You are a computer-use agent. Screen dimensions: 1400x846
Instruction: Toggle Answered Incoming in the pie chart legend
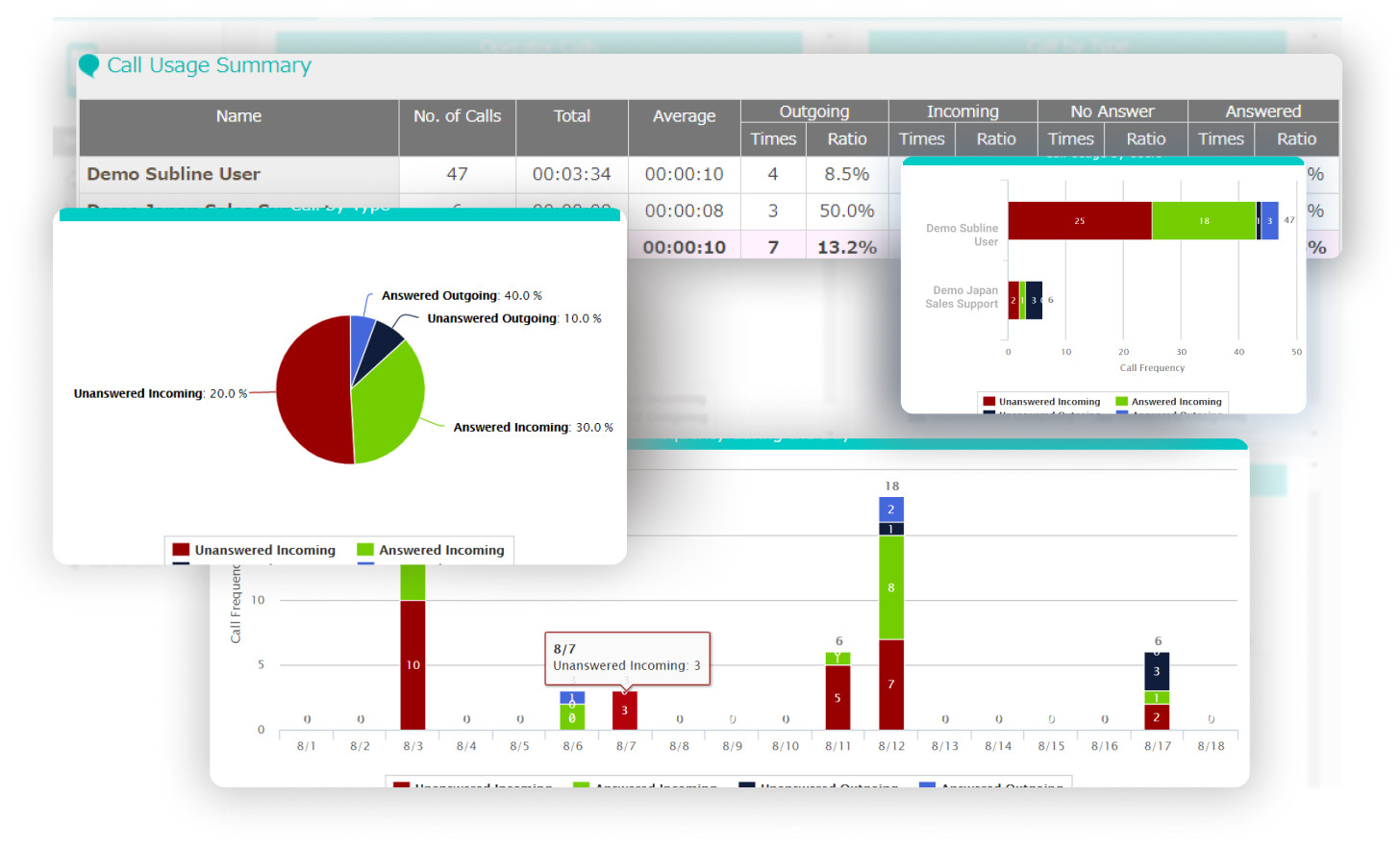[430, 550]
